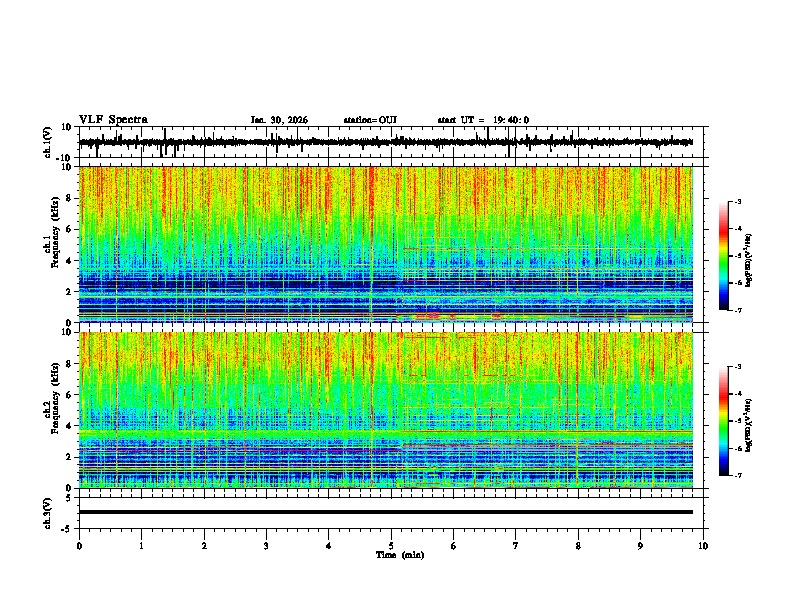
Task: Click the "-3" label on ch.1 color bar
Action: (x=737, y=201)
